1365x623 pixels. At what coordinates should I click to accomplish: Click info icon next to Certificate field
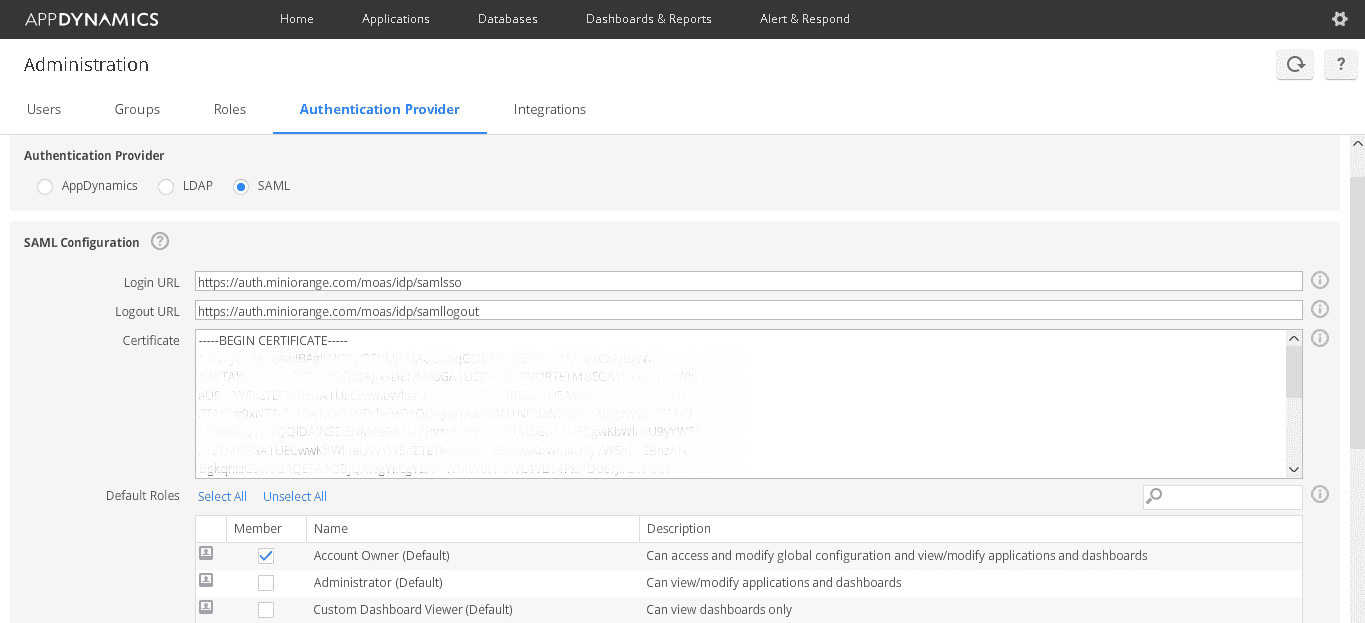tap(1319, 338)
